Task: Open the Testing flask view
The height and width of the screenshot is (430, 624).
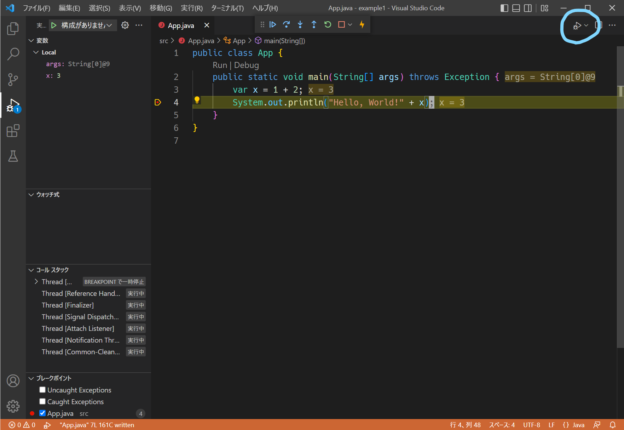Action: 13,156
